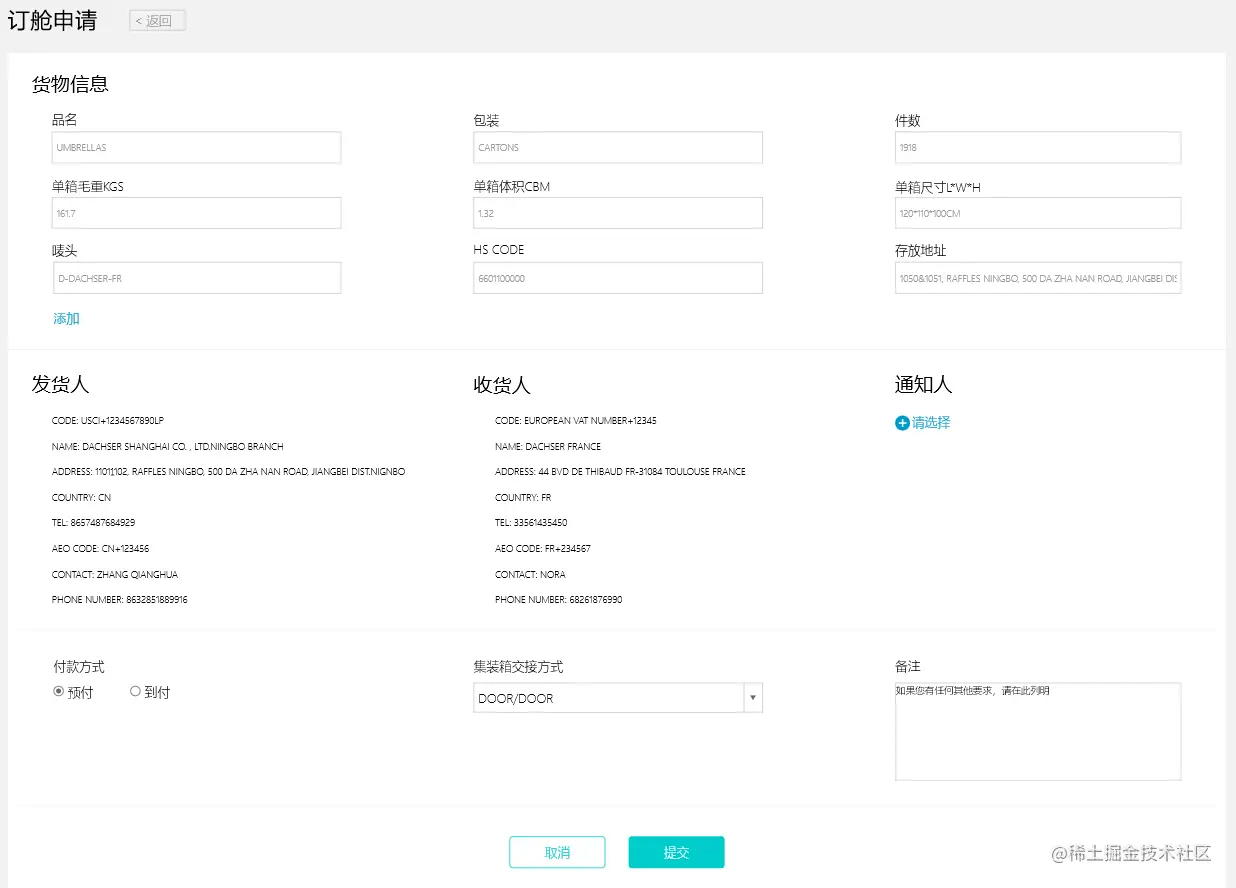This screenshot has height=888, width=1236.
Task: Click inside the 备注 remarks text area
Action: click(1038, 731)
